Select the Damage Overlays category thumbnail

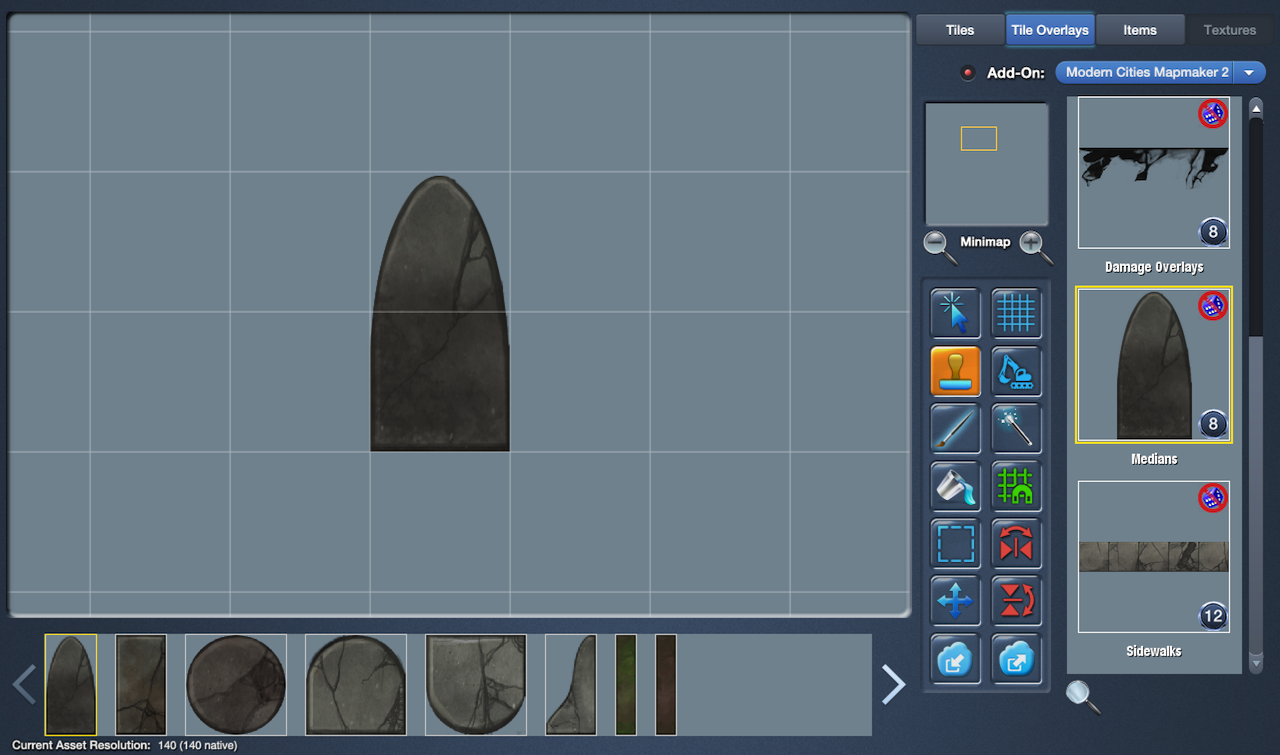tap(1154, 173)
